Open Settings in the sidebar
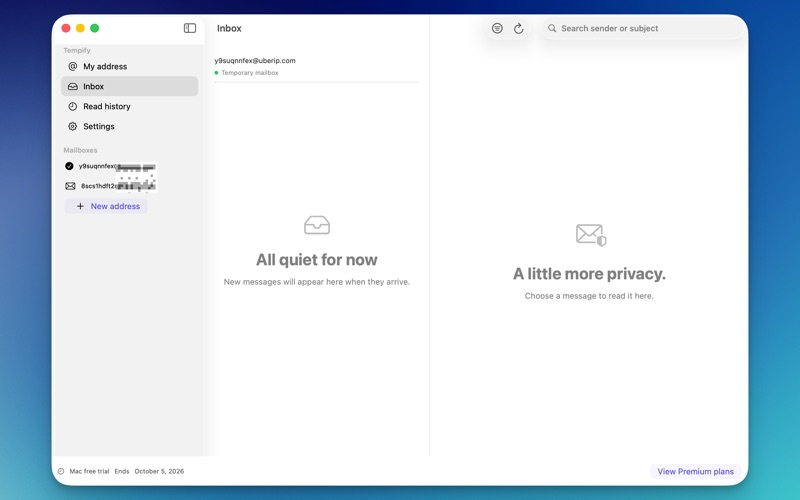800x500 pixels. (x=130, y=126)
